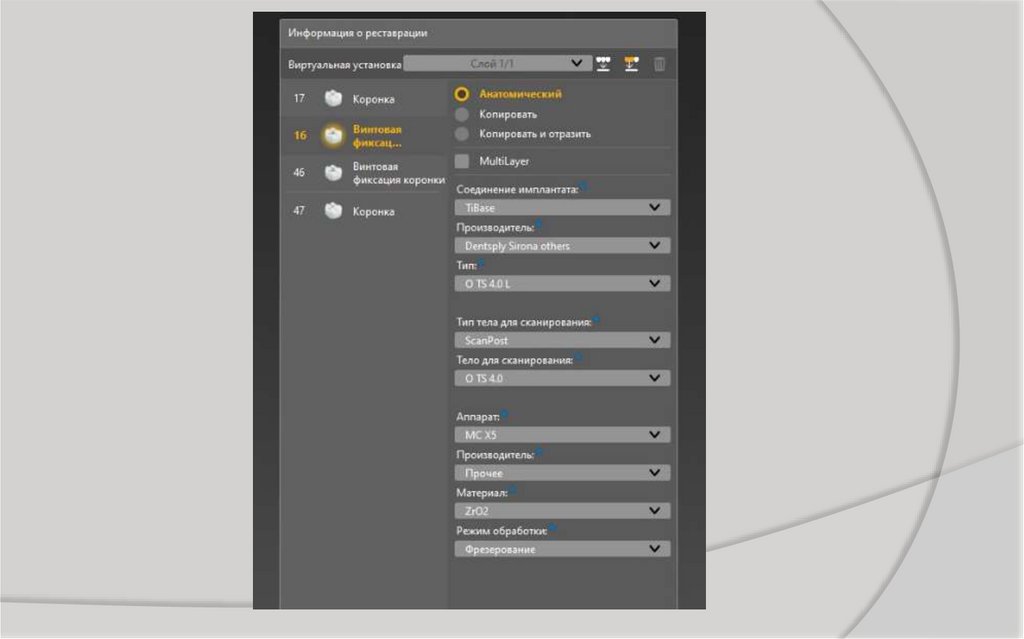Open the ScanPost scan body type dropdown
The width and height of the screenshot is (1024, 639).
[562, 340]
